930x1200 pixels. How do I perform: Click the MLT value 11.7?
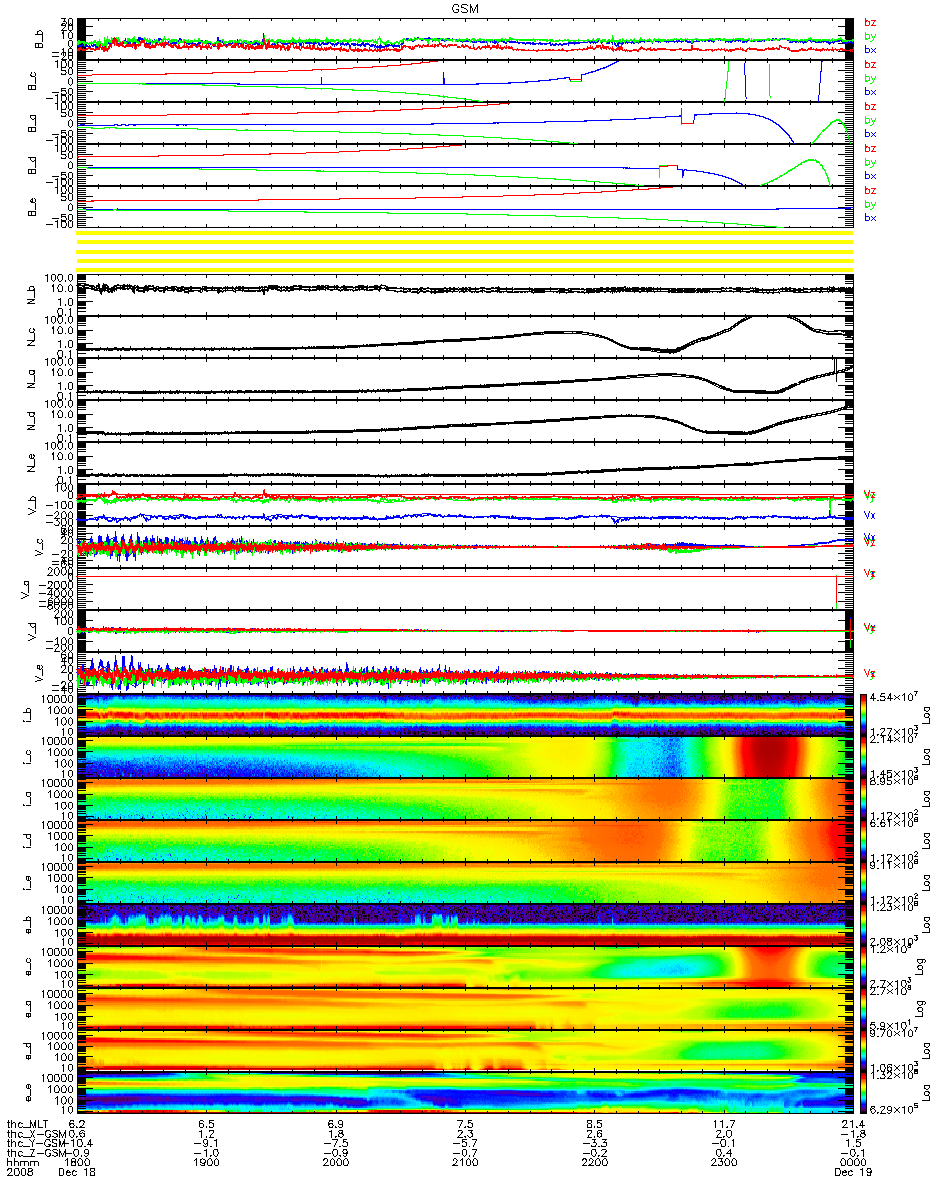pyautogui.click(x=724, y=1125)
